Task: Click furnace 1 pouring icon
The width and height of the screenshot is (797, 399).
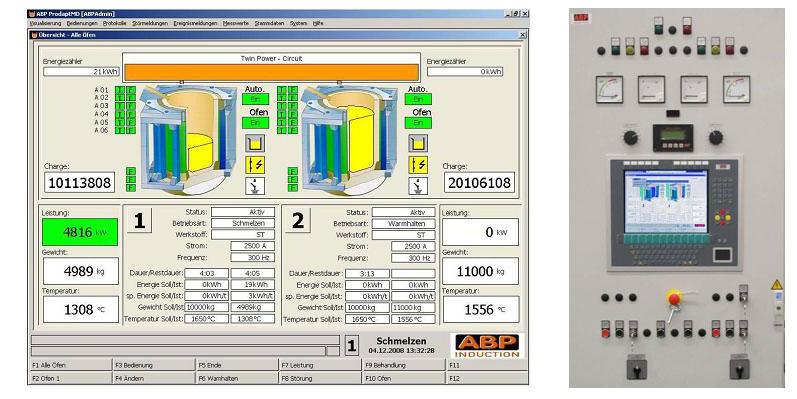Action: pyautogui.click(x=255, y=186)
